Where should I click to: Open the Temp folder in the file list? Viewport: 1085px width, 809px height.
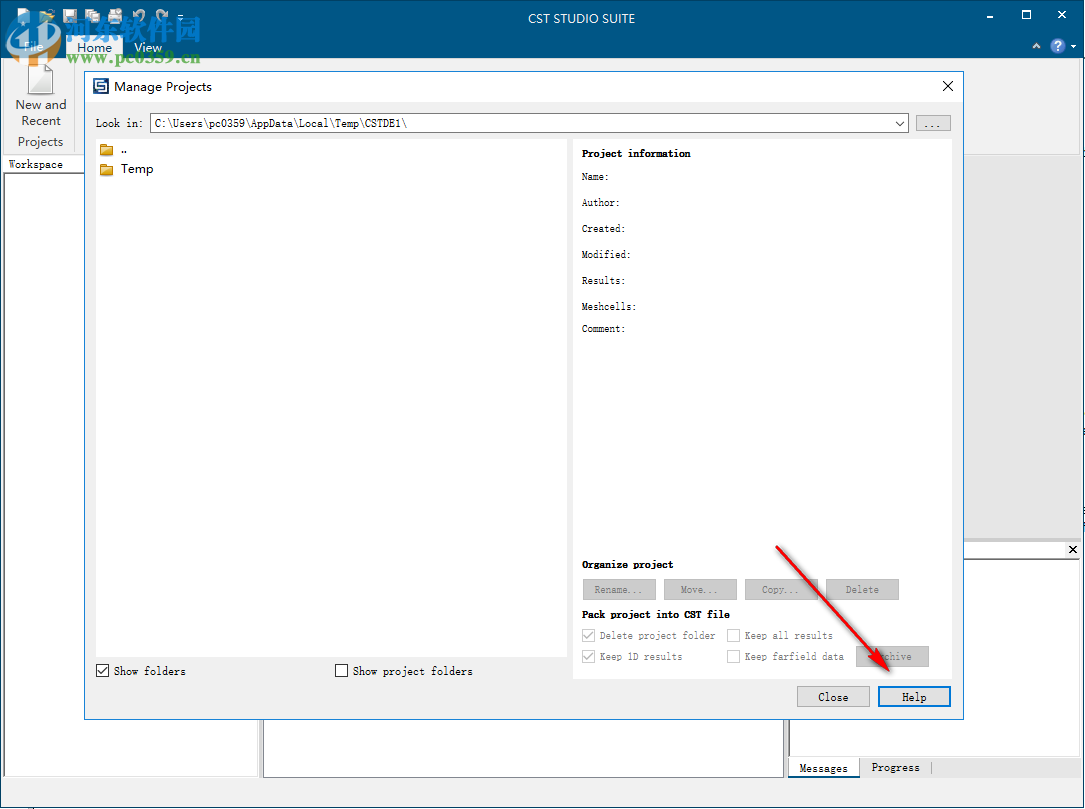(137, 169)
